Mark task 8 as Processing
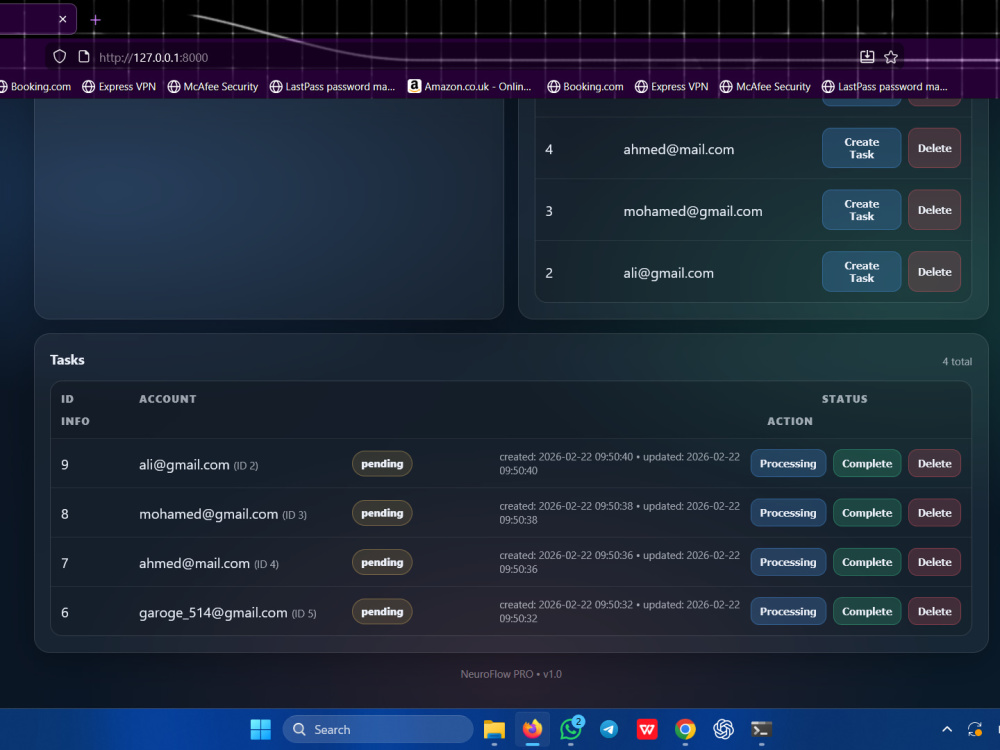The width and height of the screenshot is (1000, 750). (x=788, y=513)
